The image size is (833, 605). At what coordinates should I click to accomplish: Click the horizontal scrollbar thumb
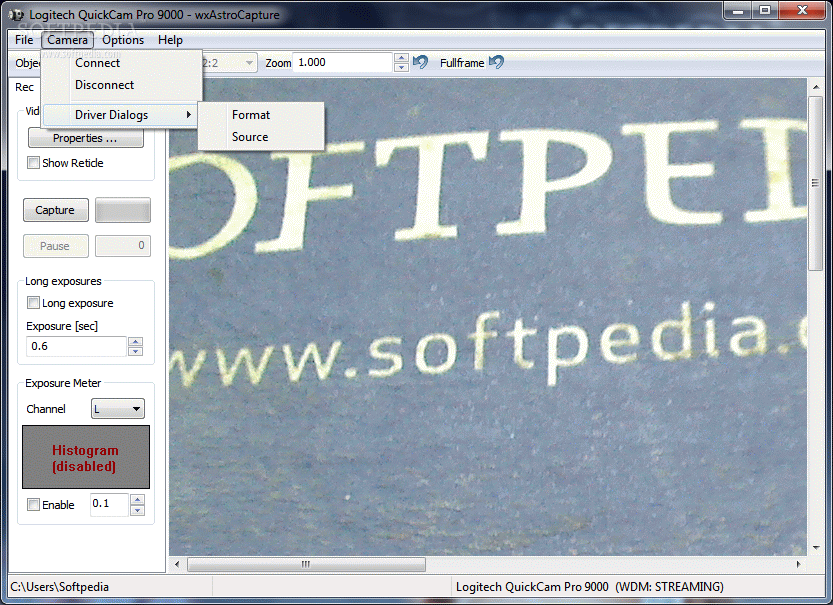[x=306, y=564]
